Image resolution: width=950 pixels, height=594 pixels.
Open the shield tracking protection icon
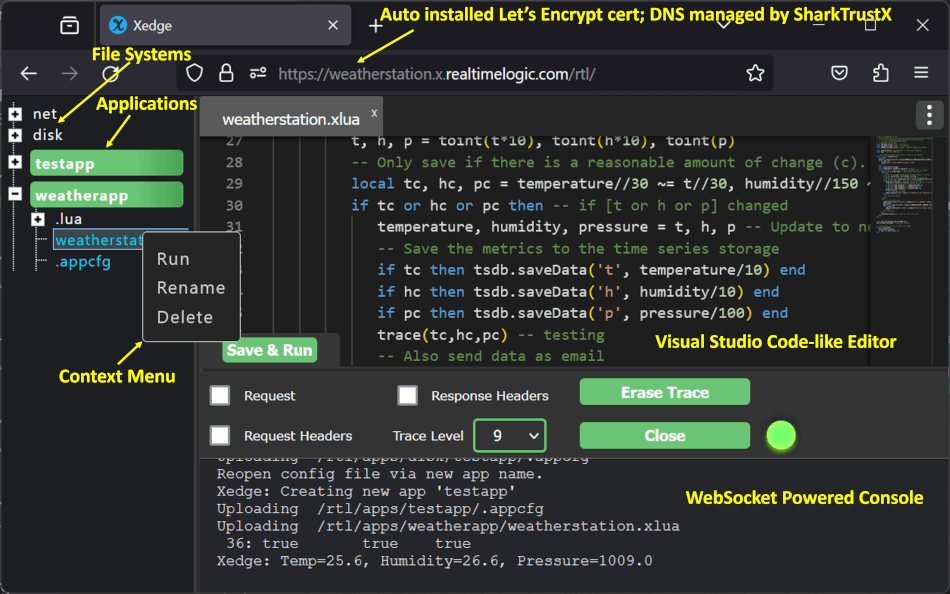[x=194, y=73]
